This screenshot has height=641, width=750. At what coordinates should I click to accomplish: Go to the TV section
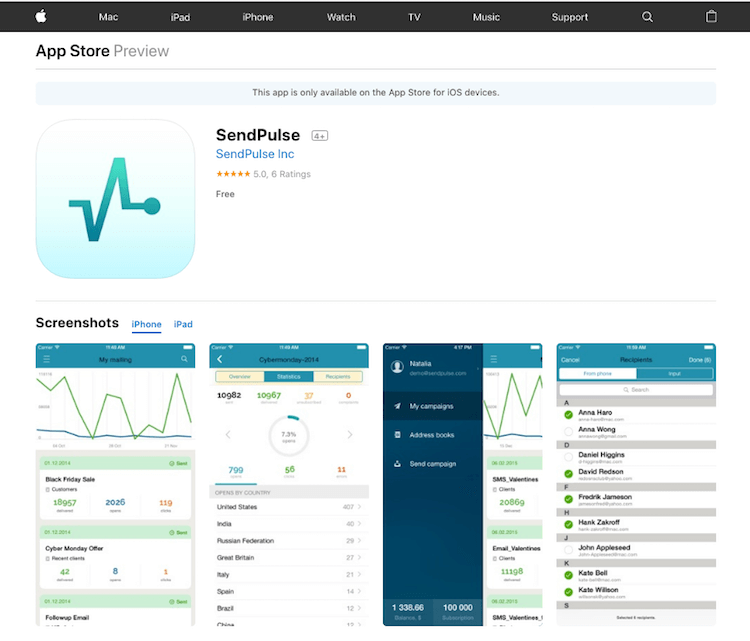414,17
